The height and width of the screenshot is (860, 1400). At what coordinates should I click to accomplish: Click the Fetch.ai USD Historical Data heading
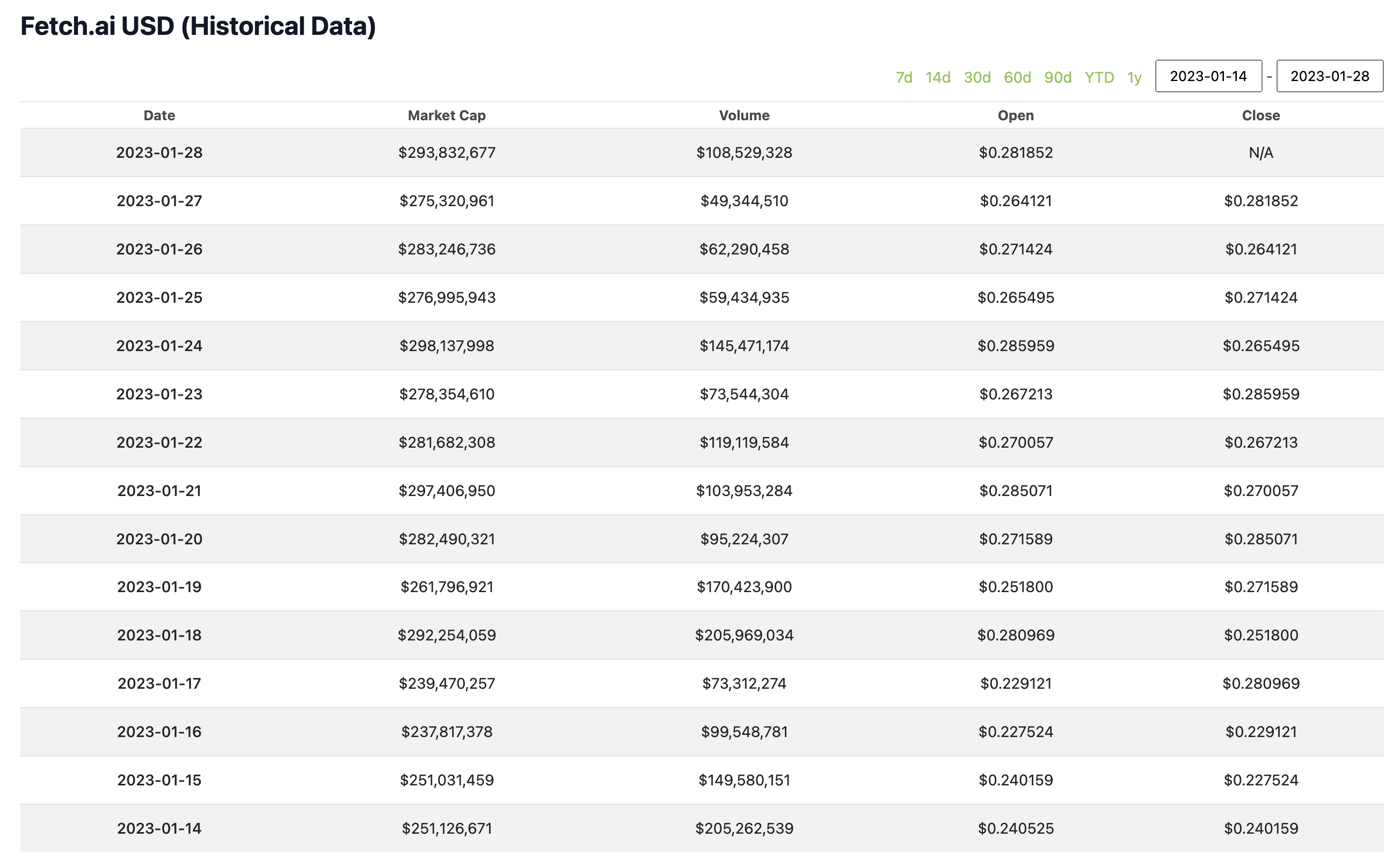coord(198,26)
